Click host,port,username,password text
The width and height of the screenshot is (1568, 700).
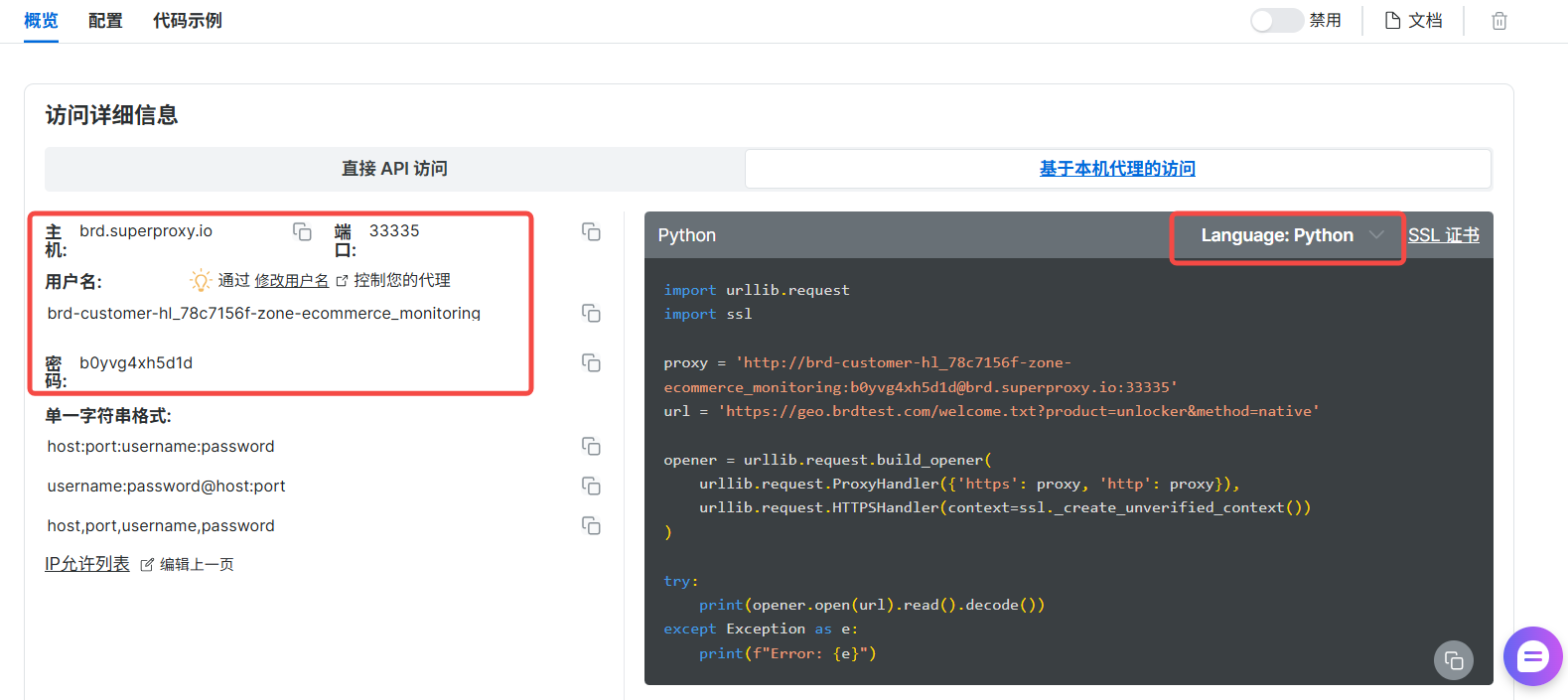[161, 526]
